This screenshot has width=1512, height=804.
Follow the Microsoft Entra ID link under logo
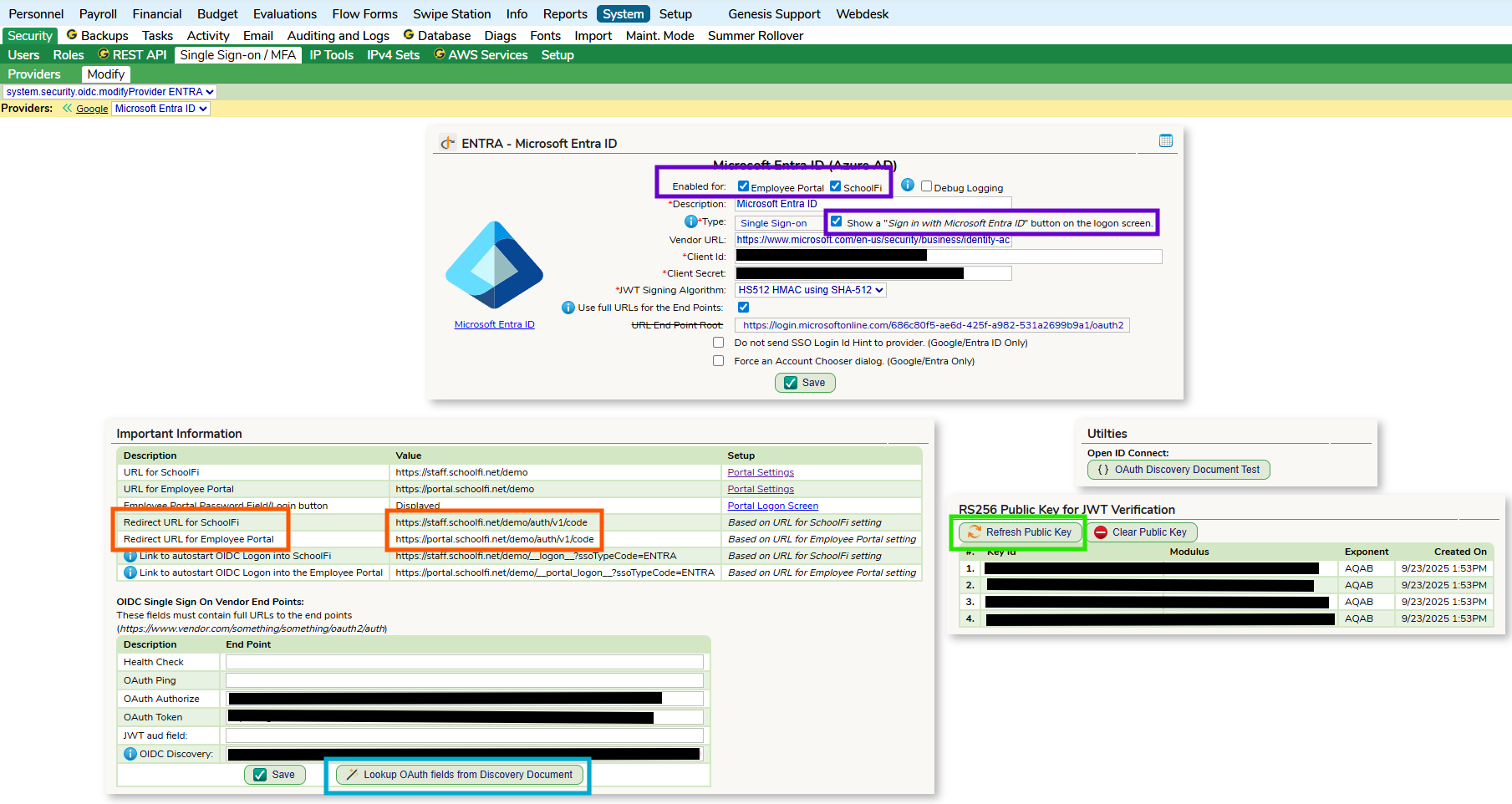494,324
